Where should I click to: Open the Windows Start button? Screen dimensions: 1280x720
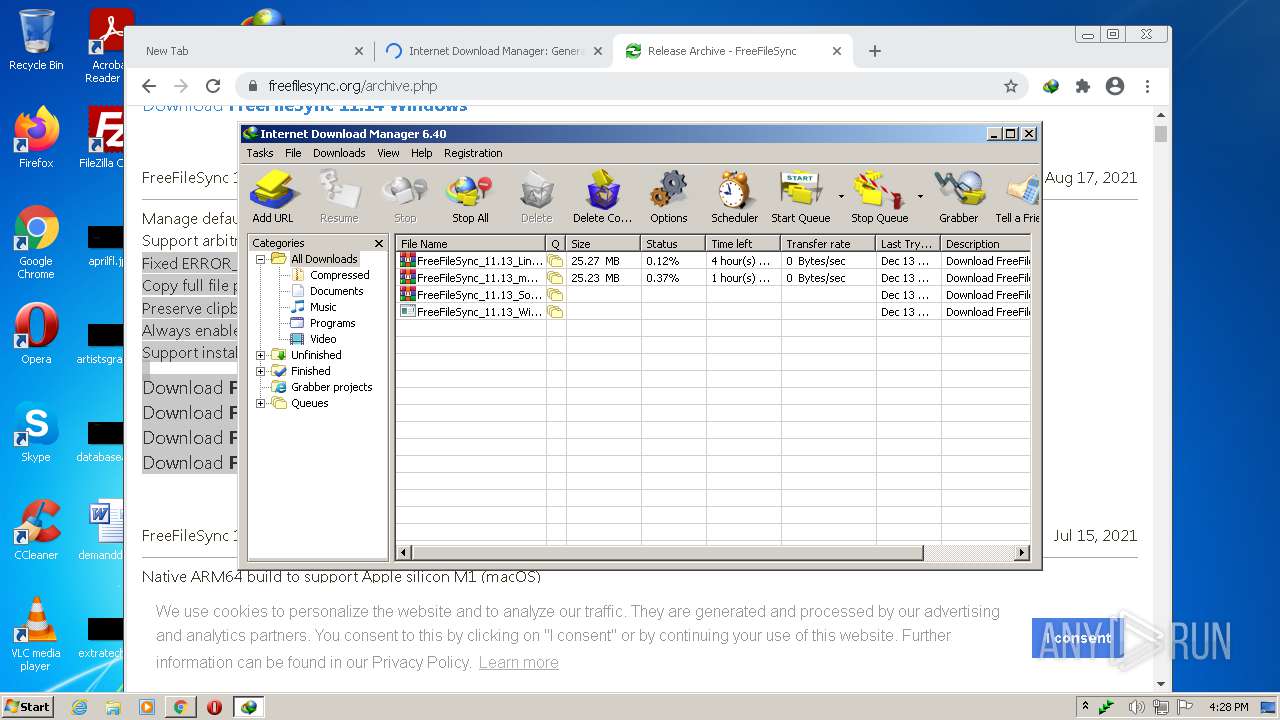pyautogui.click(x=27, y=706)
